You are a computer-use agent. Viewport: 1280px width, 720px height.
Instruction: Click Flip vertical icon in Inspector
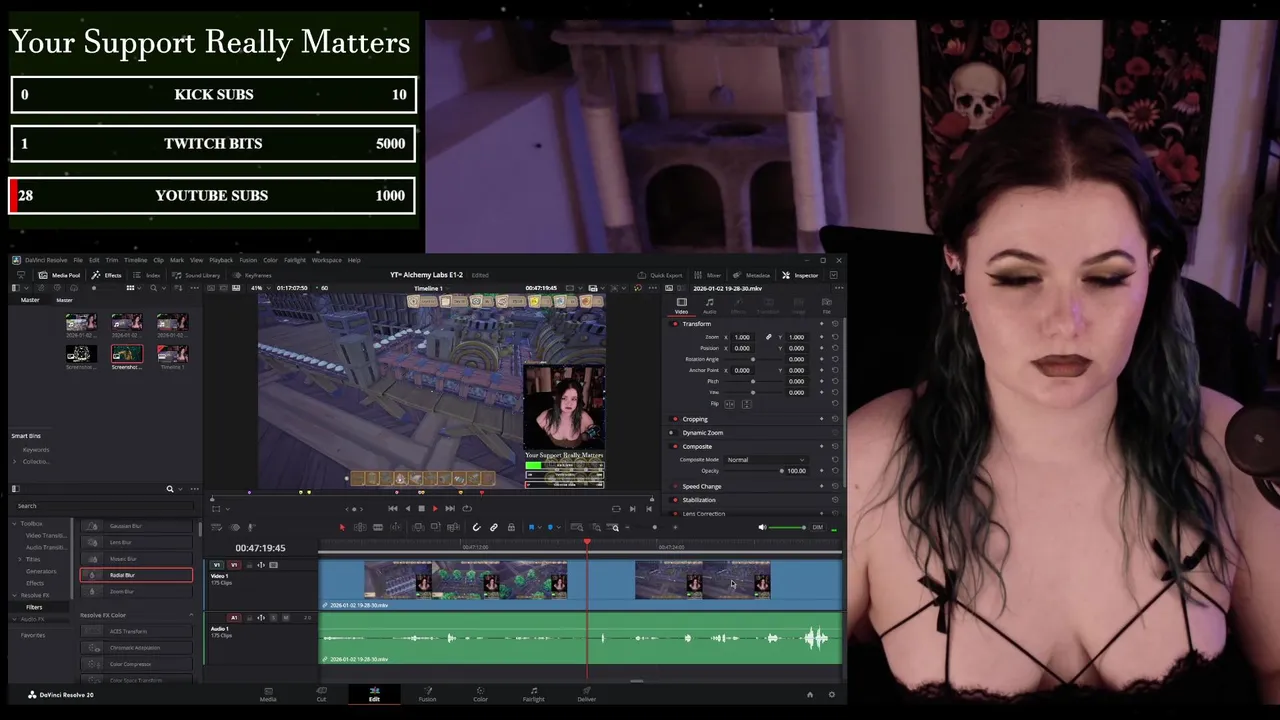(747, 404)
